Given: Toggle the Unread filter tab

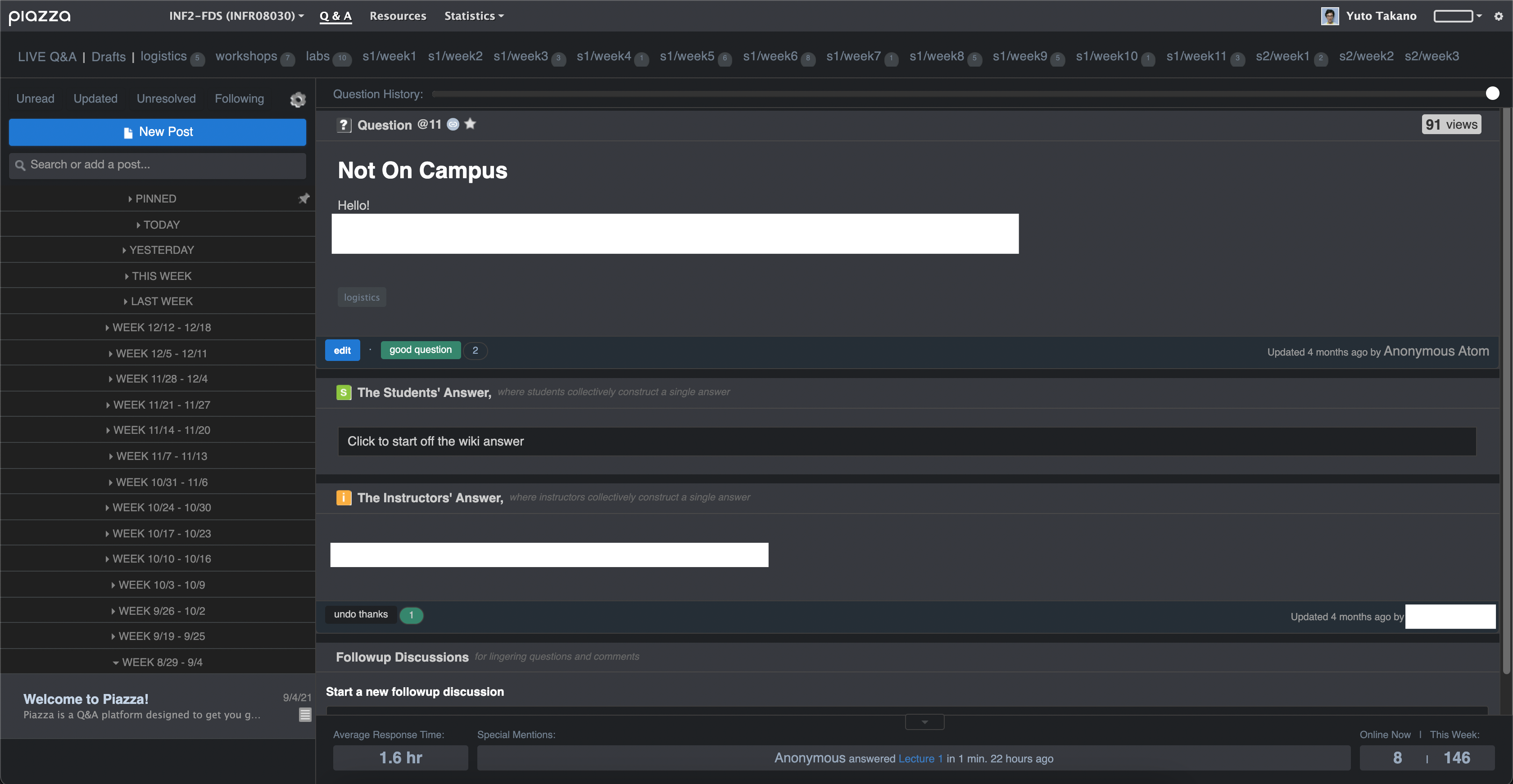Looking at the screenshot, I should (35, 97).
